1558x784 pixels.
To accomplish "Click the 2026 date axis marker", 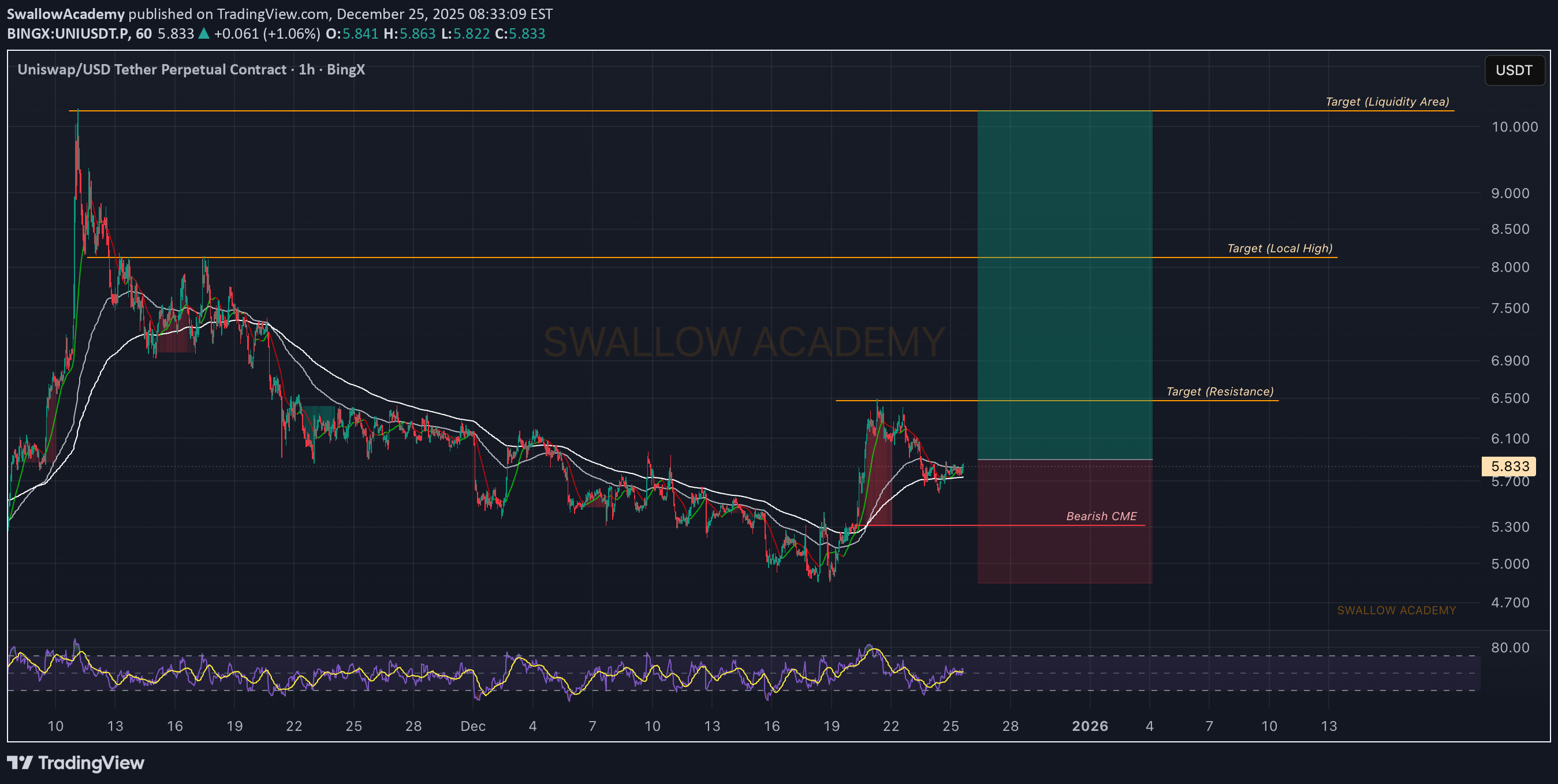I will point(1090,726).
